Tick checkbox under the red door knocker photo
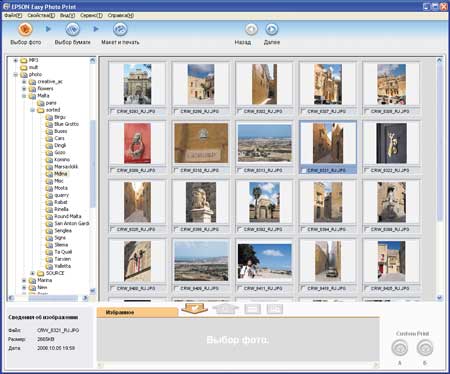The height and width of the screenshot is (374, 450). [113, 170]
